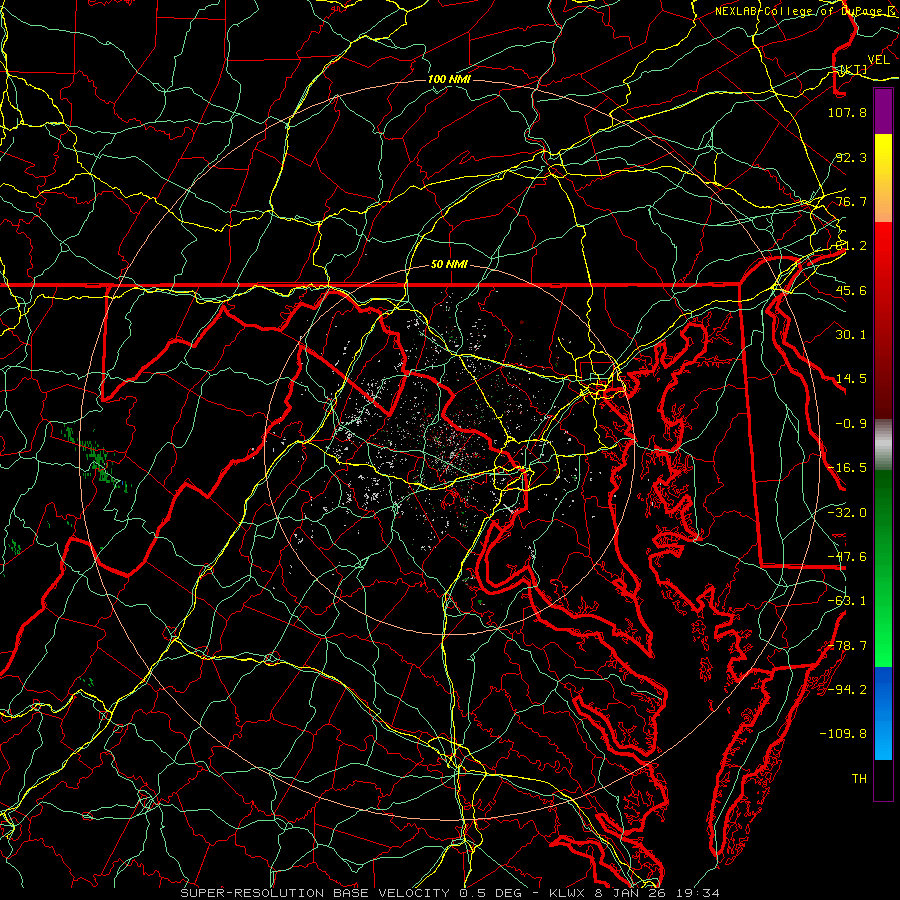Select the -78.7 velocity scale label
900x900 pixels.
(x=847, y=646)
